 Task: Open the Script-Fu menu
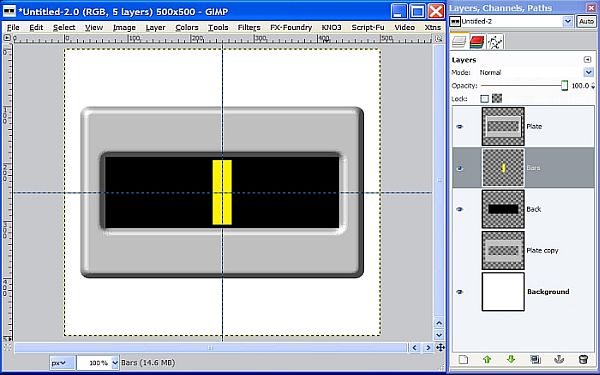tap(368, 28)
